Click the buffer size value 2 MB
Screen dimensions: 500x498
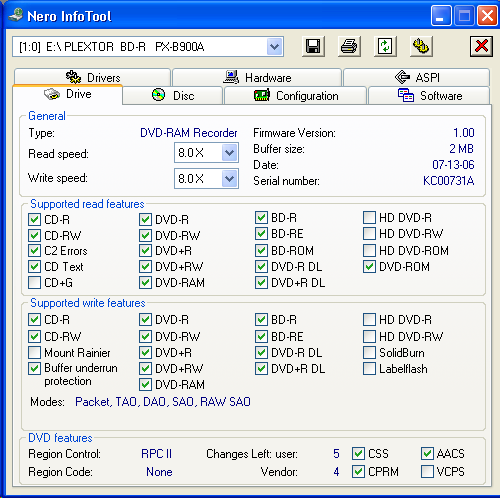[x=461, y=149]
